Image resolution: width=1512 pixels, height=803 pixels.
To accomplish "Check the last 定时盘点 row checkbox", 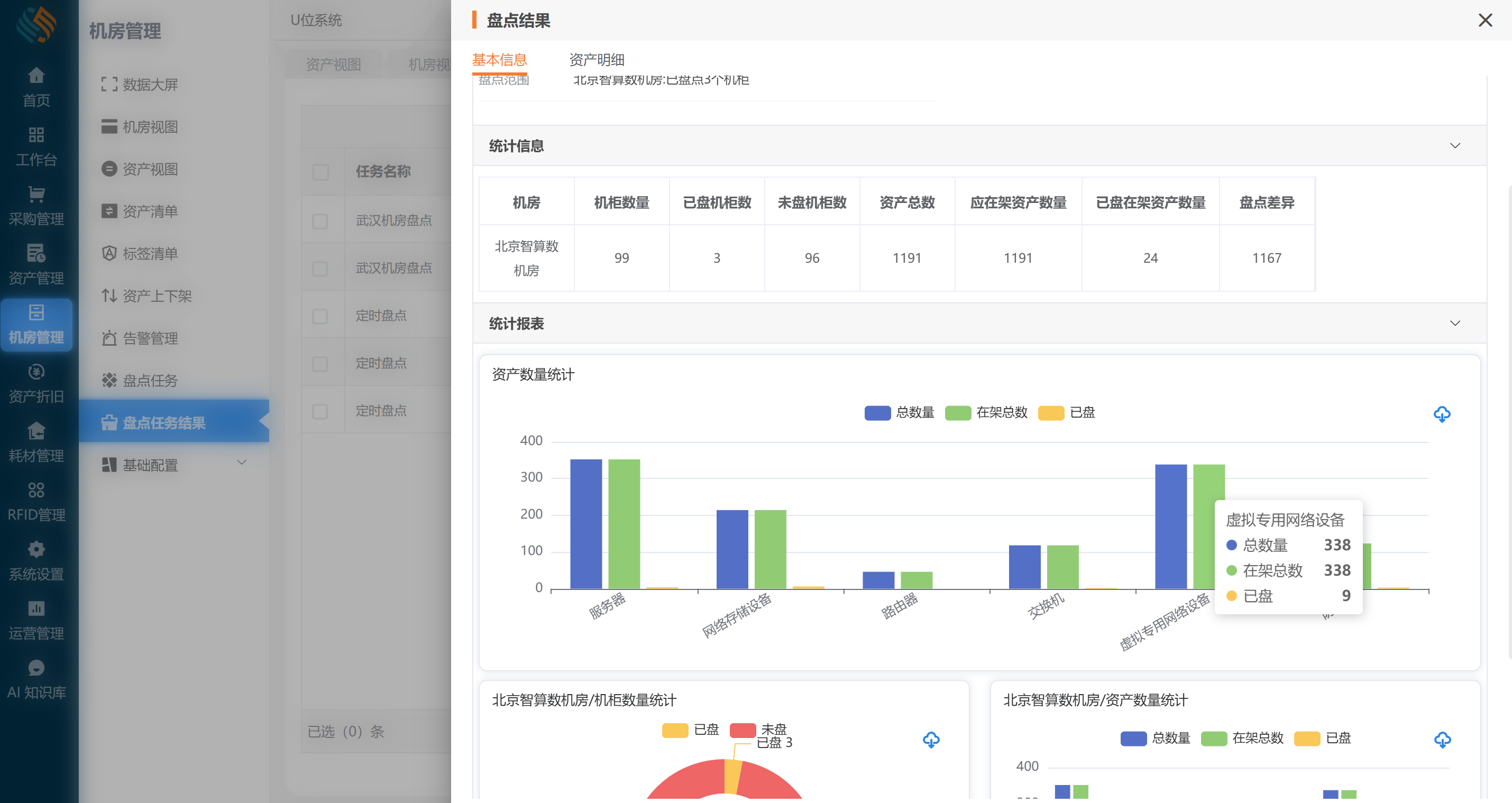I will (x=320, y=411).
